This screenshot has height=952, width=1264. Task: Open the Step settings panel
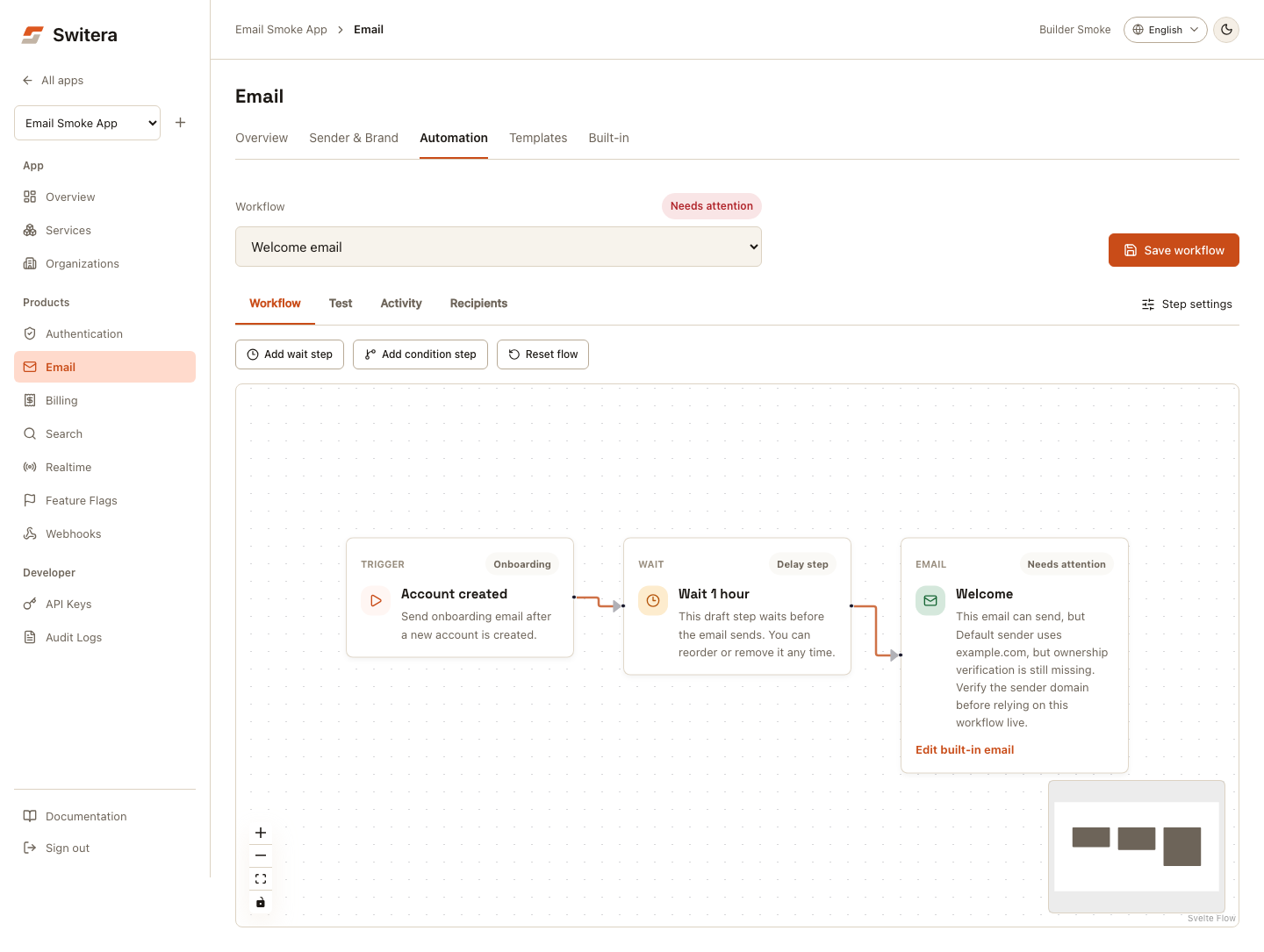pos(1187,304)
